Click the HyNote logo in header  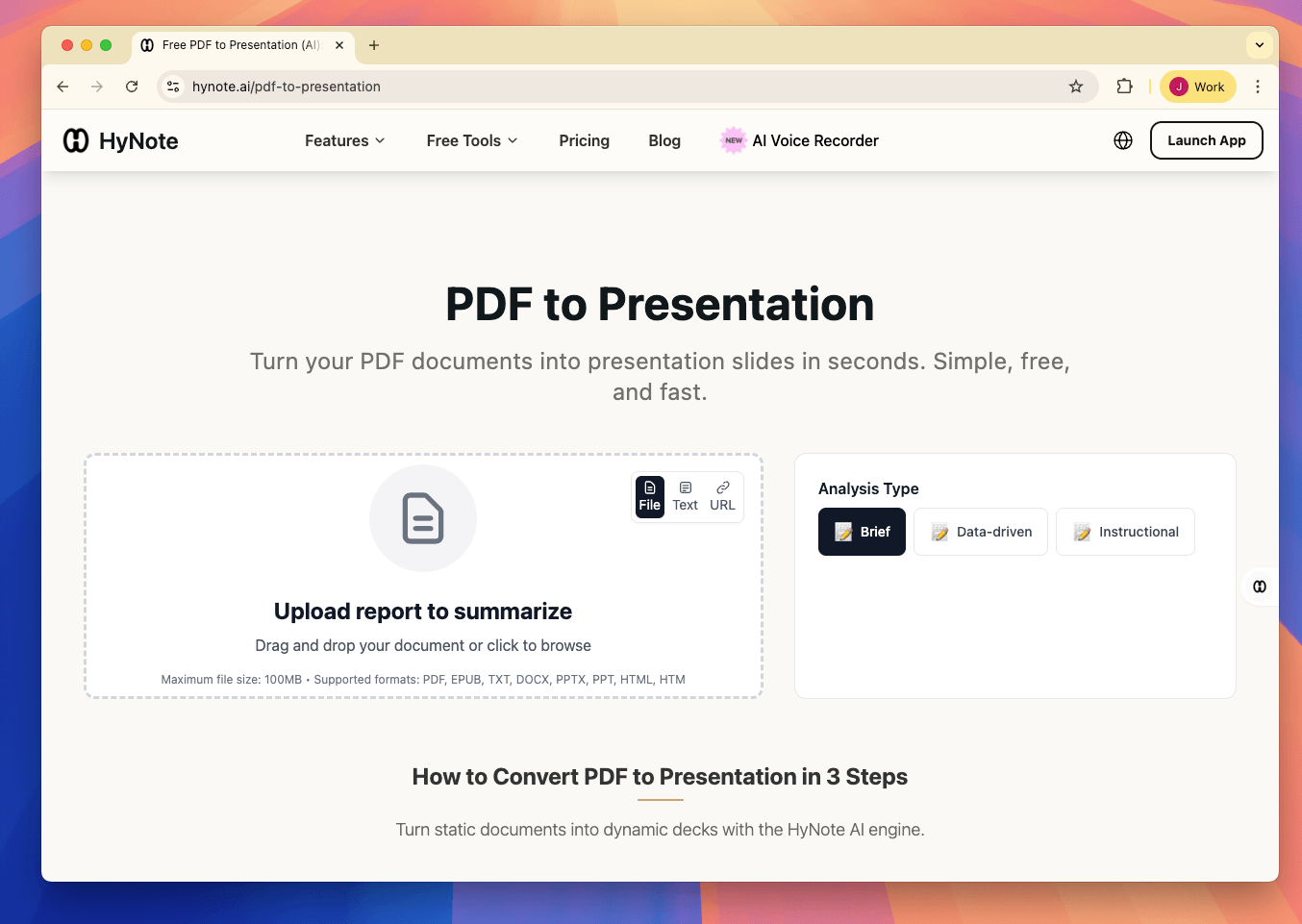click(x=121, y=140)
